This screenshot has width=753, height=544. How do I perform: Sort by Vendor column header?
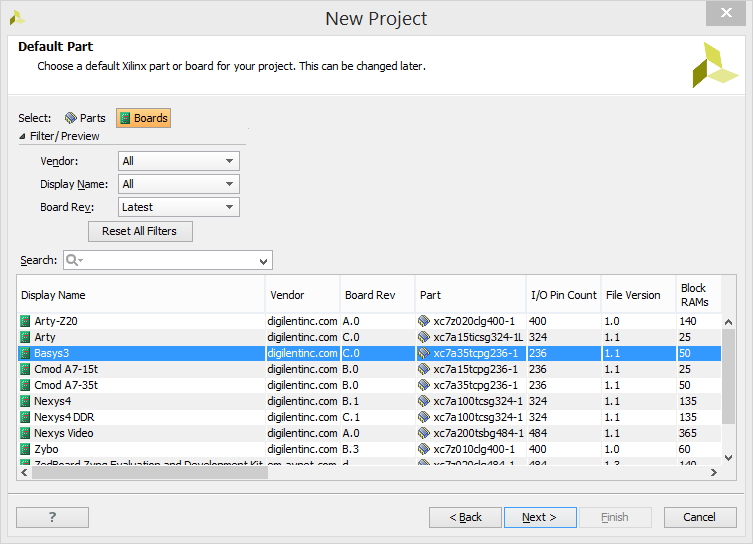click(302, 295)
